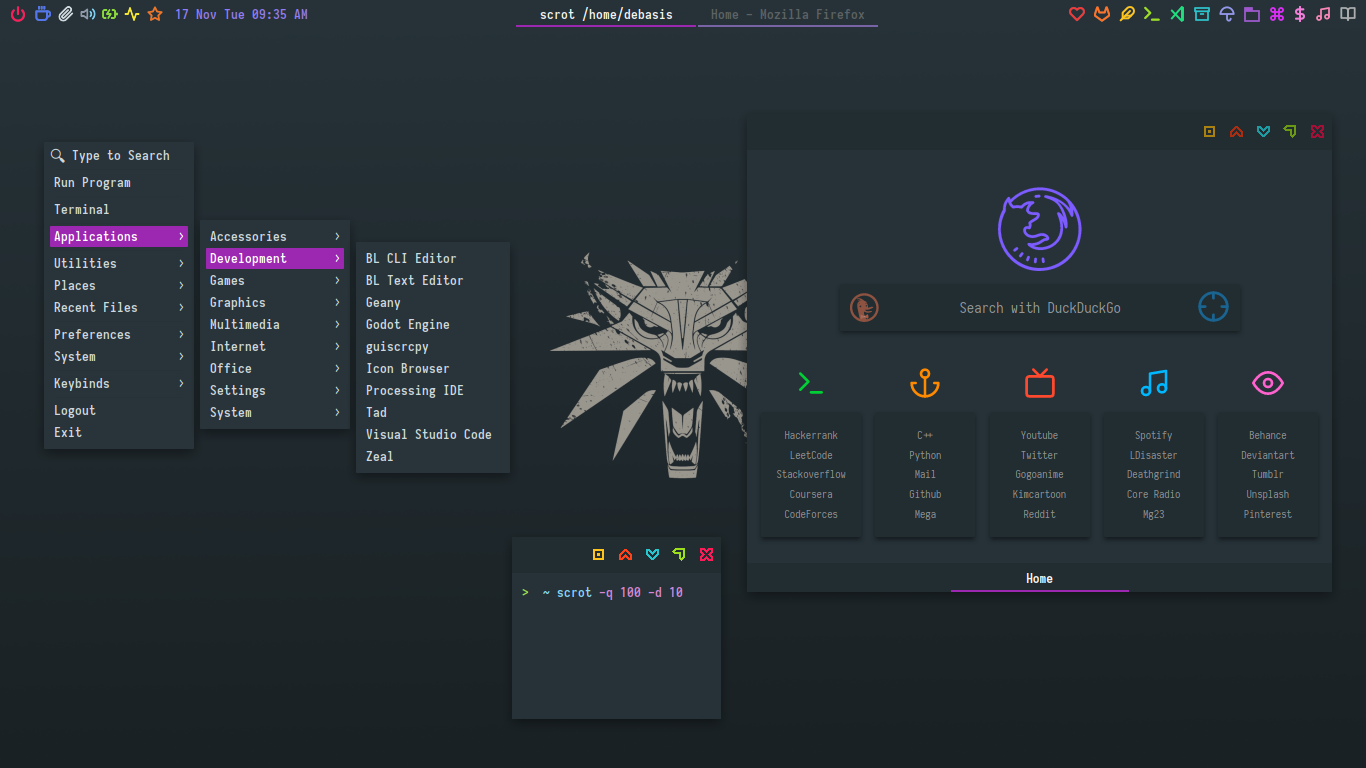Click the speaker volume icon
Image resolution: width=1366 pixels, height=768 pixels.
(x=88, y=14)
